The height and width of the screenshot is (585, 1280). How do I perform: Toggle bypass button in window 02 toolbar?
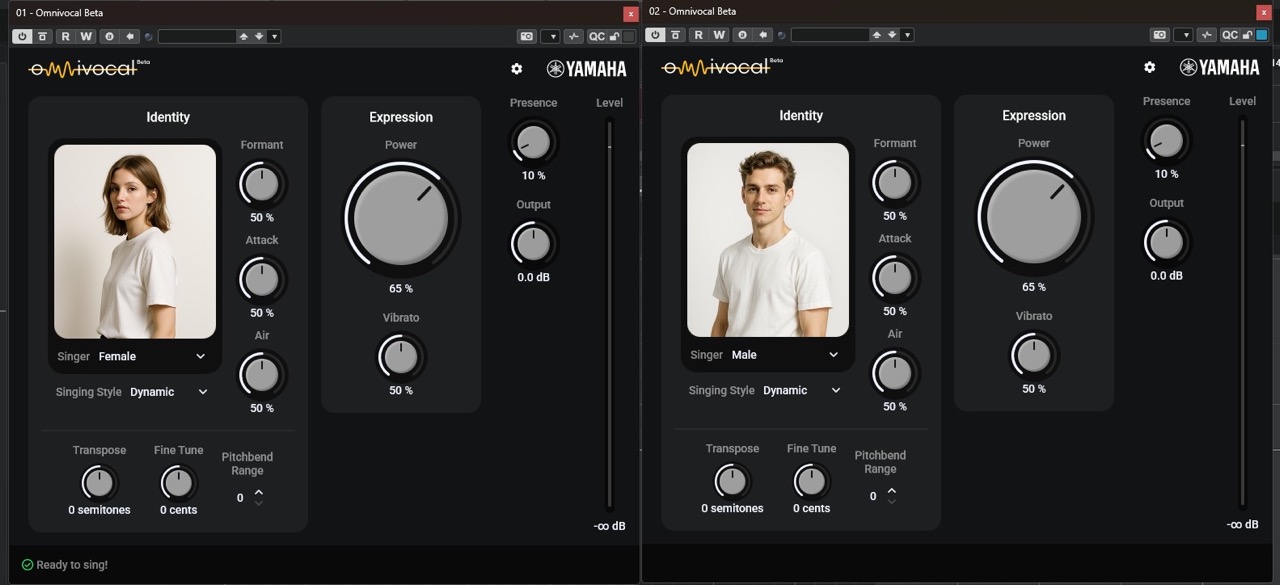click(x=676, y=35)
